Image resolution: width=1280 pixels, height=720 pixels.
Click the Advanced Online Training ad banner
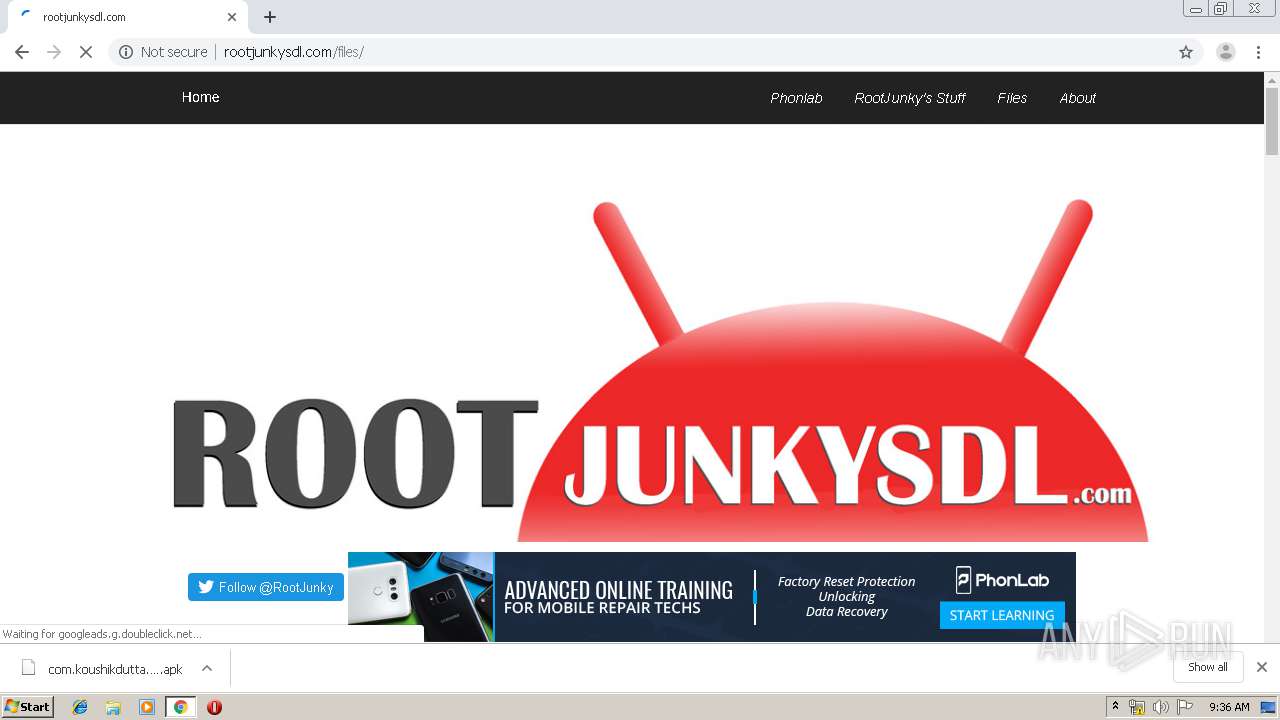712,597
